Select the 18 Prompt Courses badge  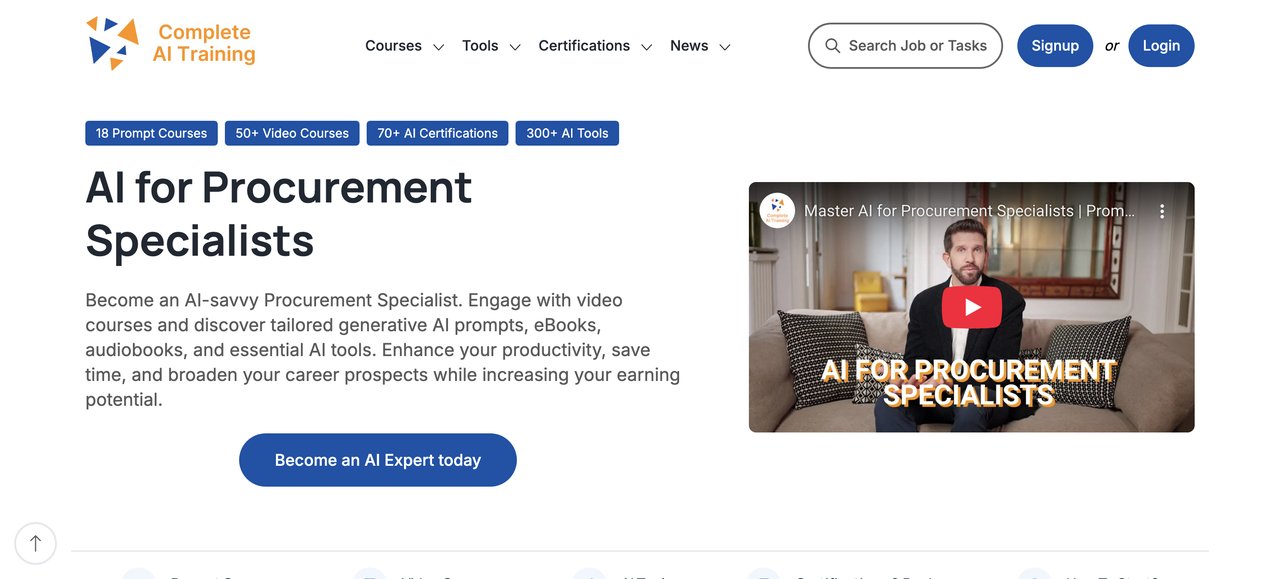(x=151, y=133)
